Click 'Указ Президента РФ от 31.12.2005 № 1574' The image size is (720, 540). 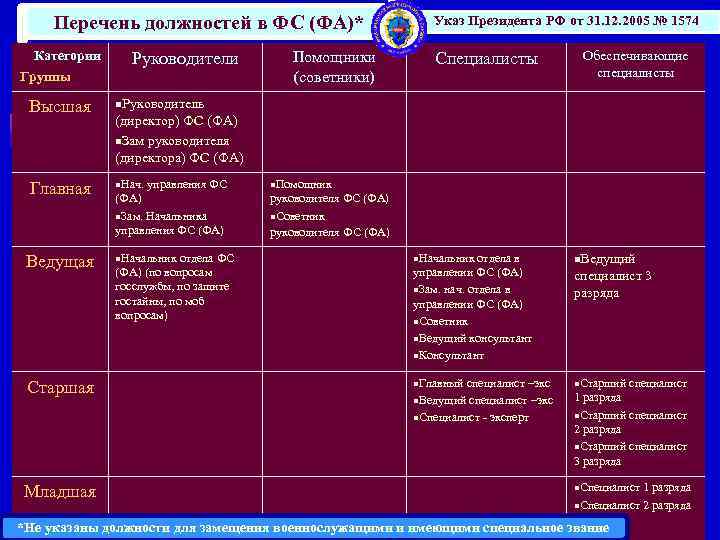(x=567, y=21)
